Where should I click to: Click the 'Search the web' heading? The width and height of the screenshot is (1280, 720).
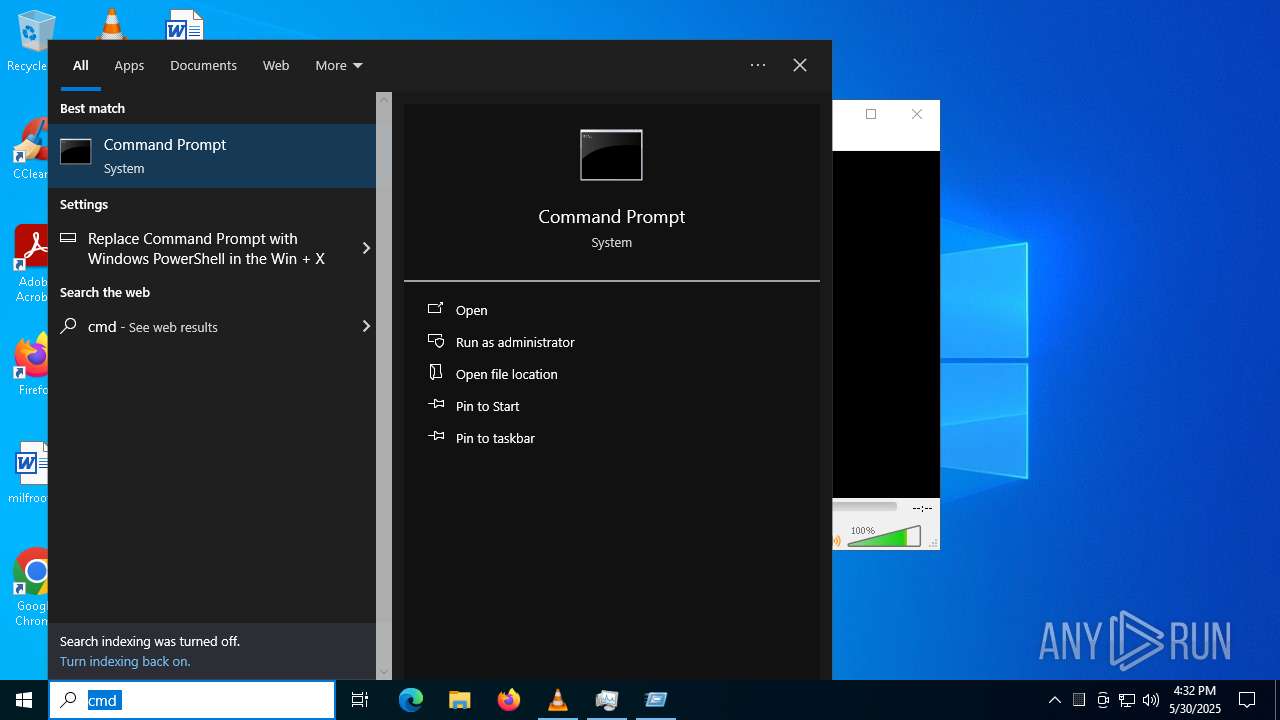pyautogui.click(x=105, y=292)
